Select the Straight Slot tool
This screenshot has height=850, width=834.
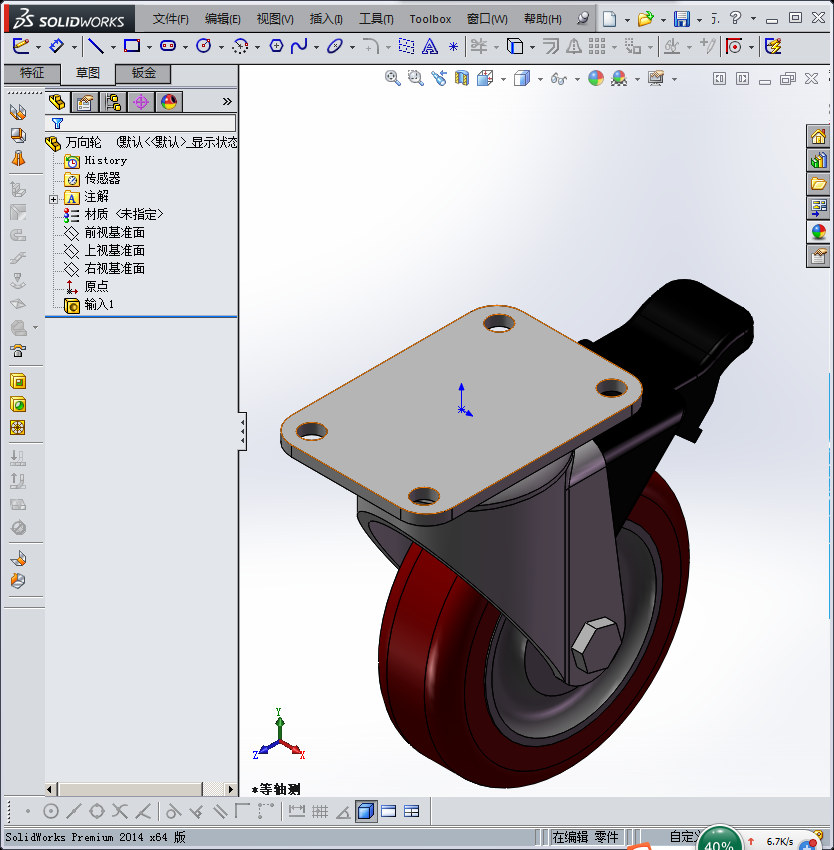(x=168, y=46)
